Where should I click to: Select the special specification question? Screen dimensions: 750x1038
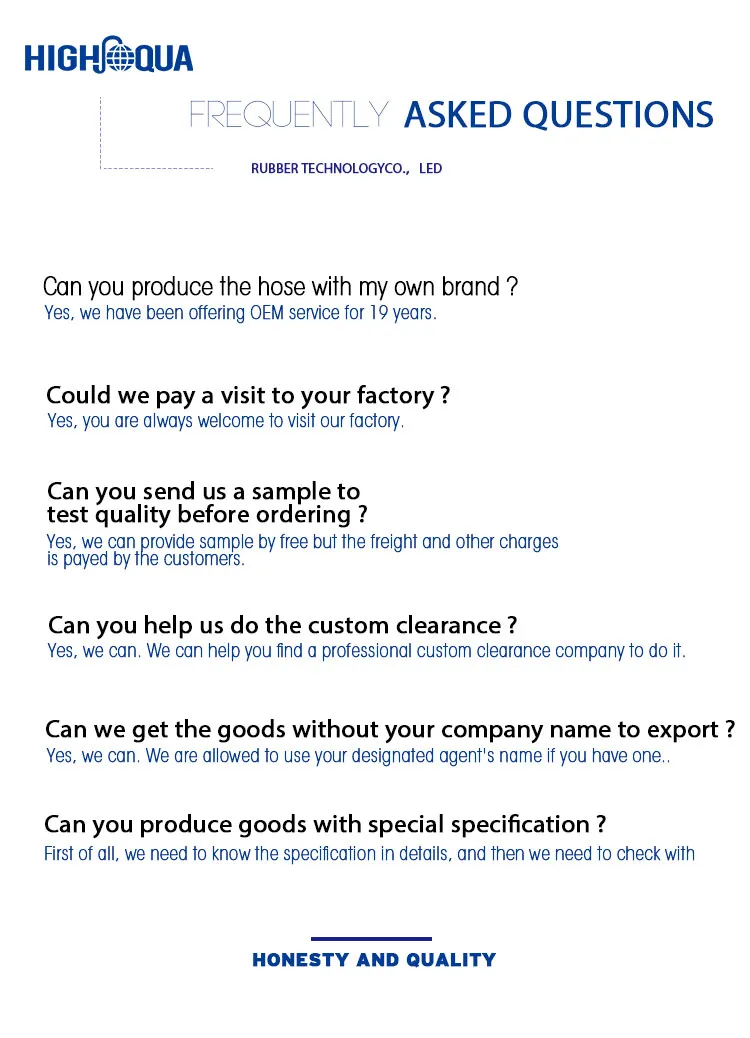click(x=325, y=825)
